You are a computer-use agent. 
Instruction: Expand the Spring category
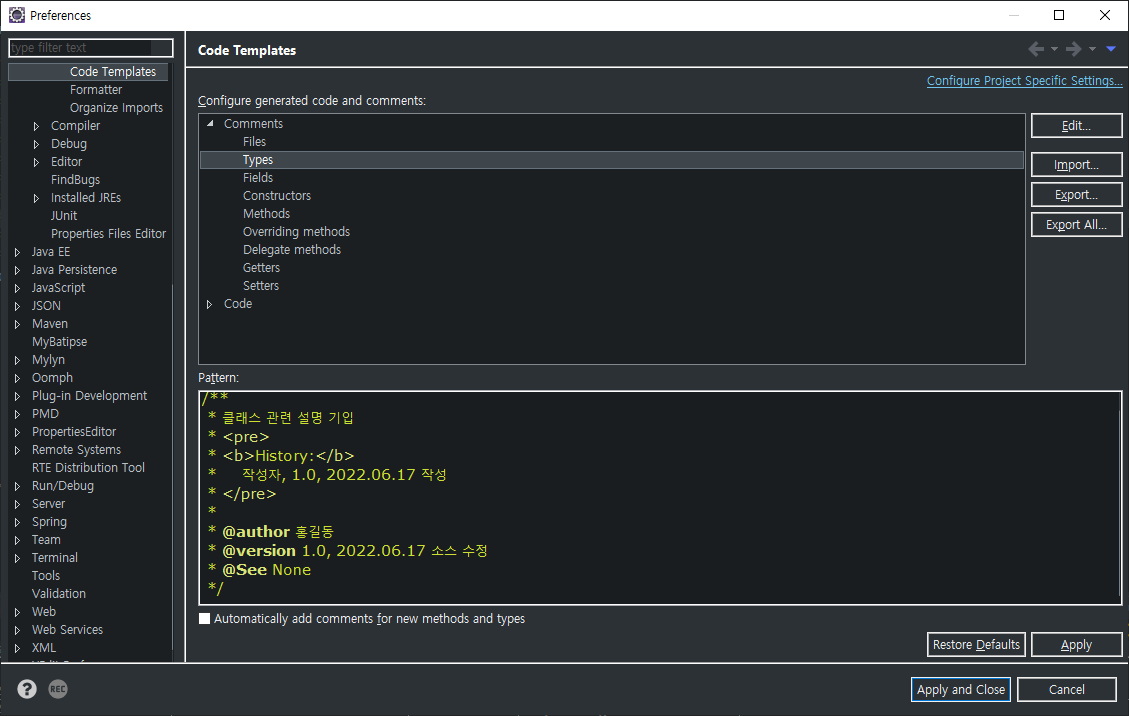click(17, 522)
